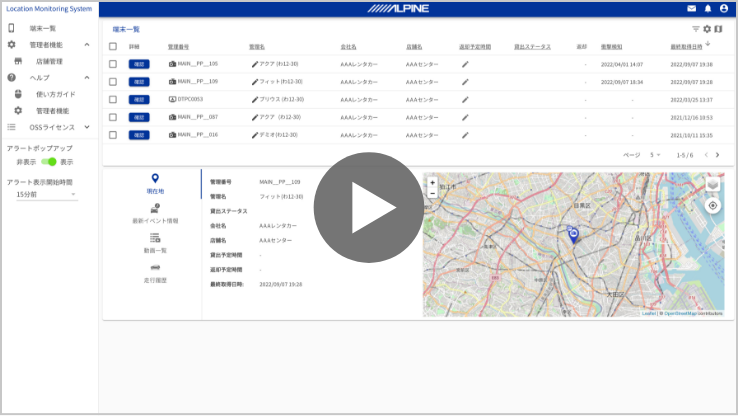Open the notification bell in header
This screenshot has width=738, height=416.
[x=708, y=8]
